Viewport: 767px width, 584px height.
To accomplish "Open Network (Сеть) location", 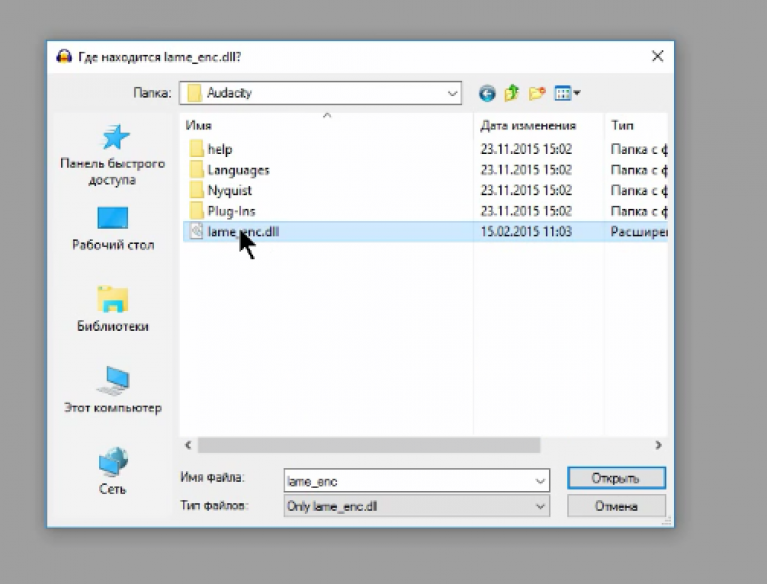I will [113, 471].
